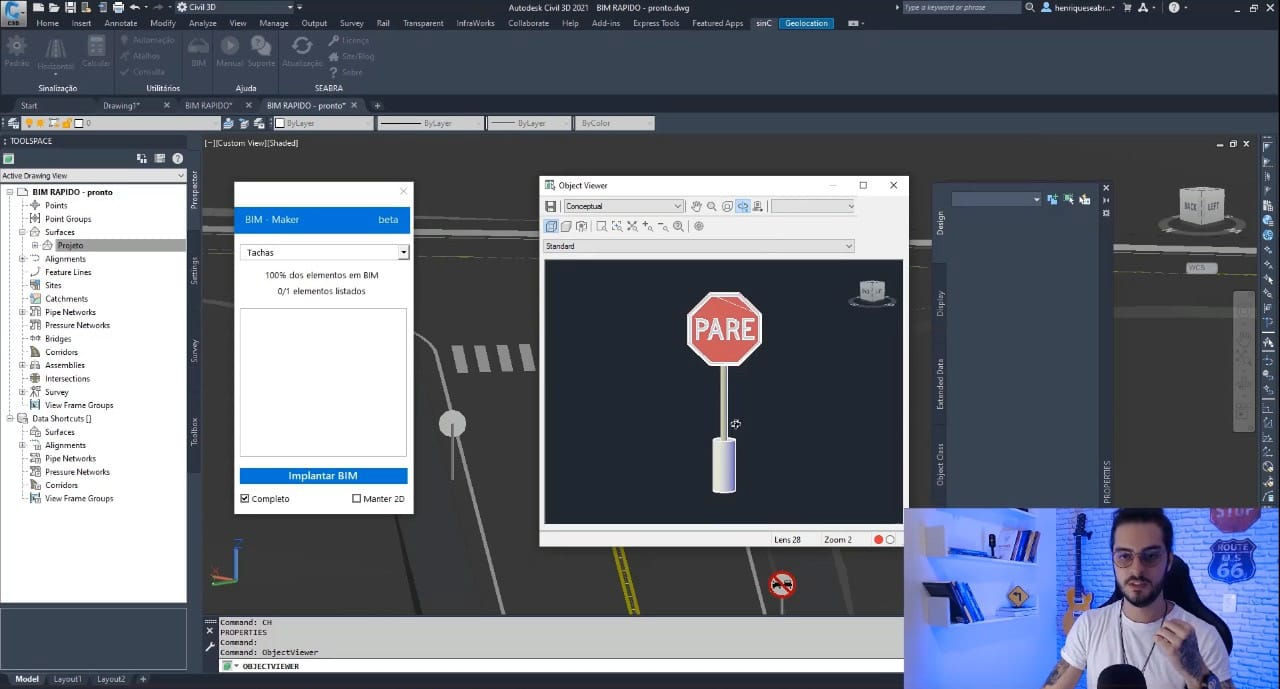Switch to the Geolocation ribbon tab
1280x689 pixels.
[x=806, y=23]
